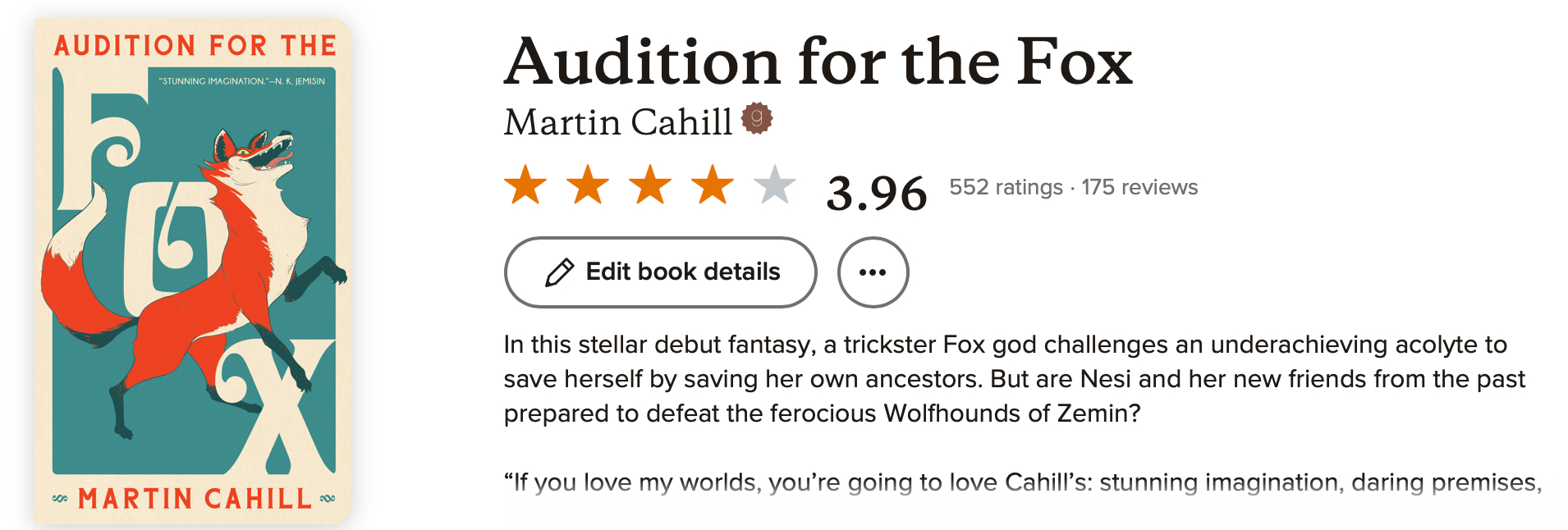This screenshot has width=1568, height=530.
Task: Click the N. K. Jemisin blurb on the cover
Action: pos(241,81)
